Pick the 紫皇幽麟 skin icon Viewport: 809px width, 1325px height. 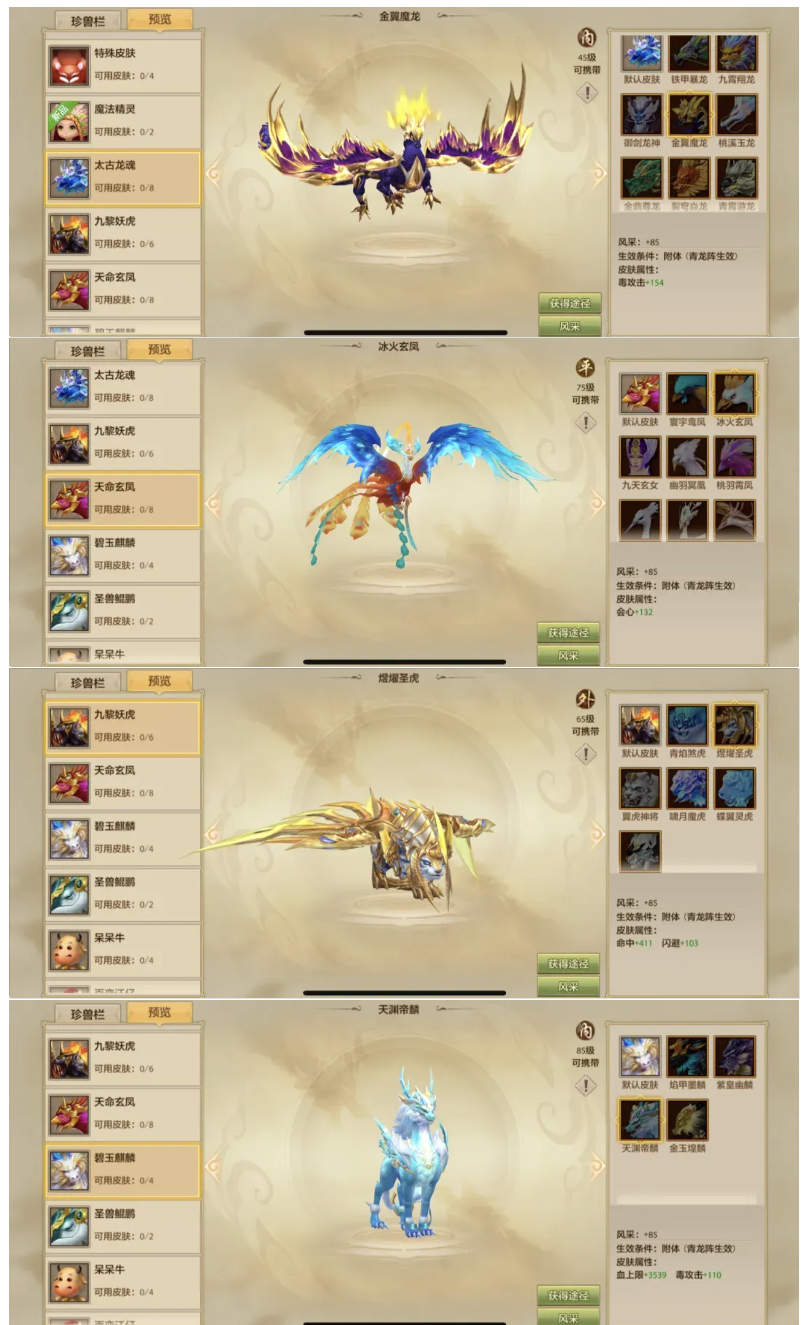click(735, 1057)
